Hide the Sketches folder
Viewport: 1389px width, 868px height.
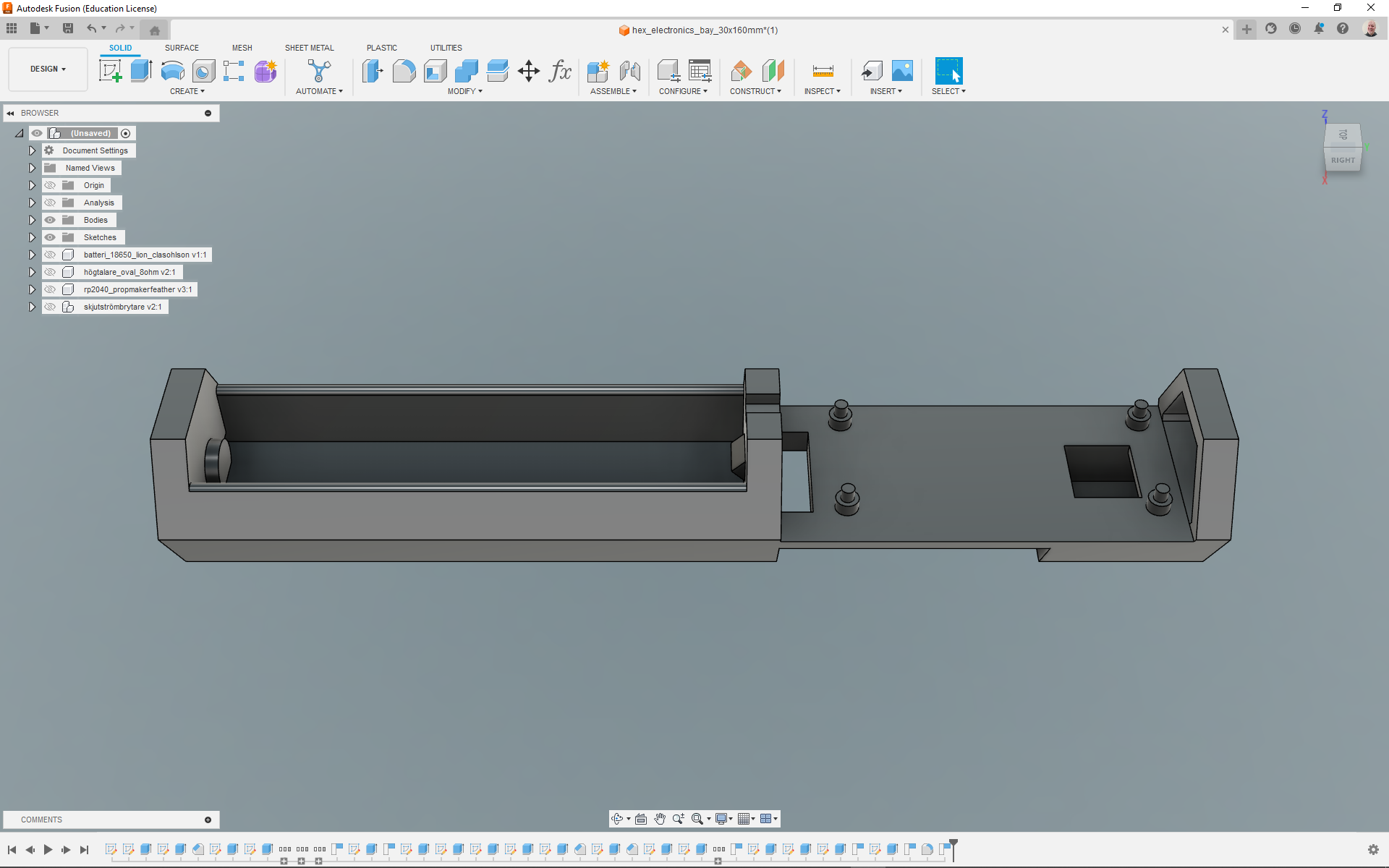click(50, 237)
